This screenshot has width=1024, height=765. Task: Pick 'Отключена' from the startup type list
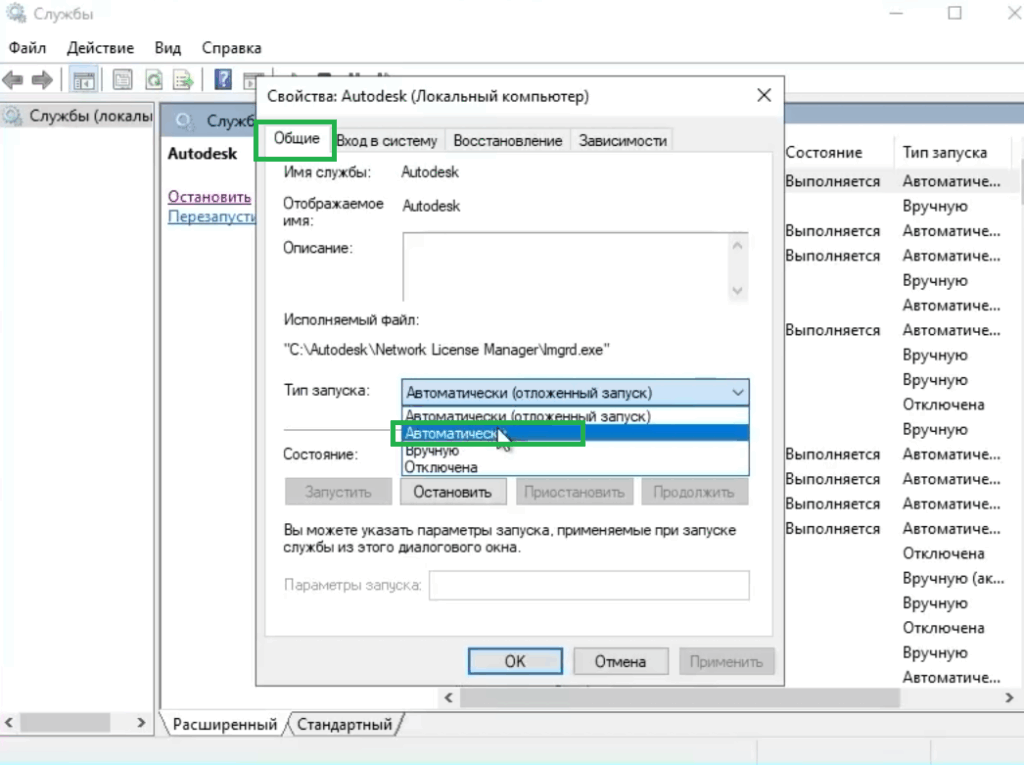coord(441,467)
